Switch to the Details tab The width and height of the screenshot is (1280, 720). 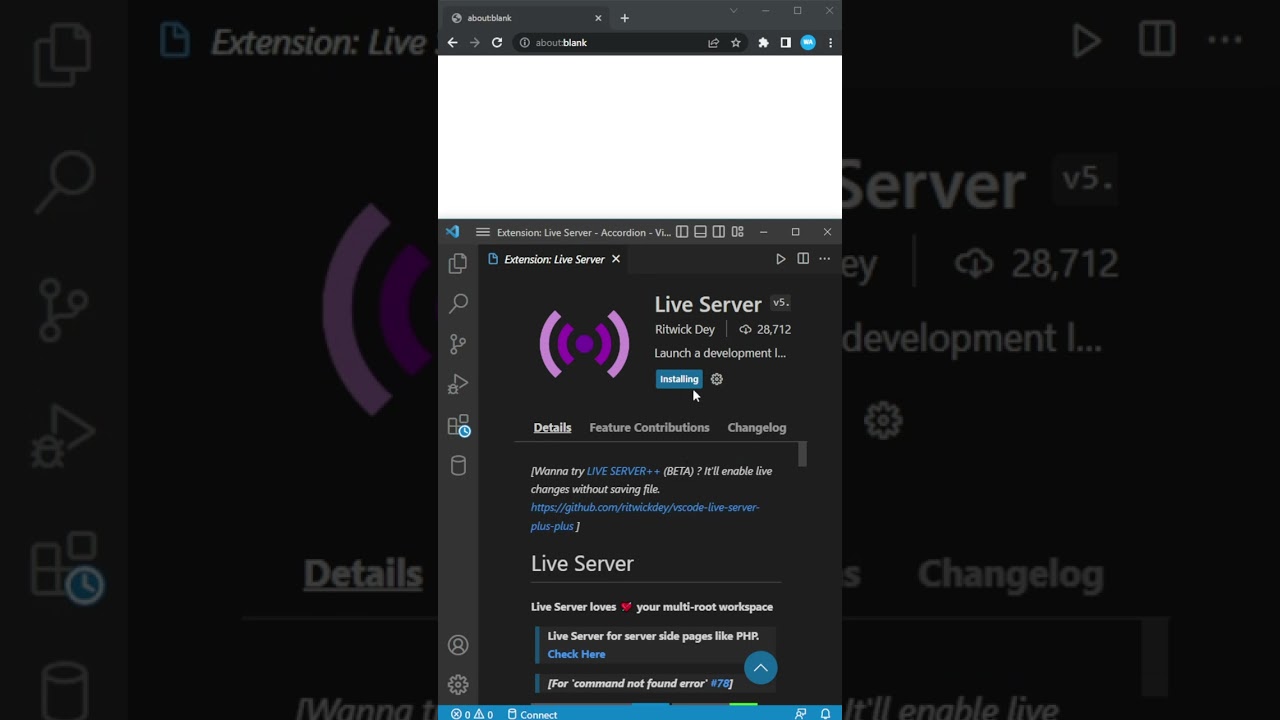[552, 427]
